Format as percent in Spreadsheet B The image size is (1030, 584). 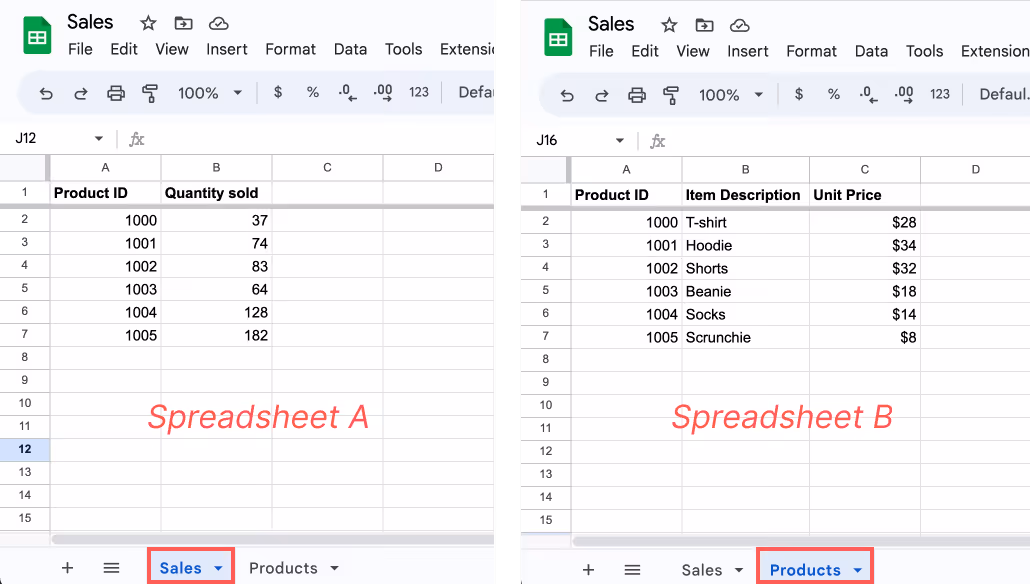834,95
